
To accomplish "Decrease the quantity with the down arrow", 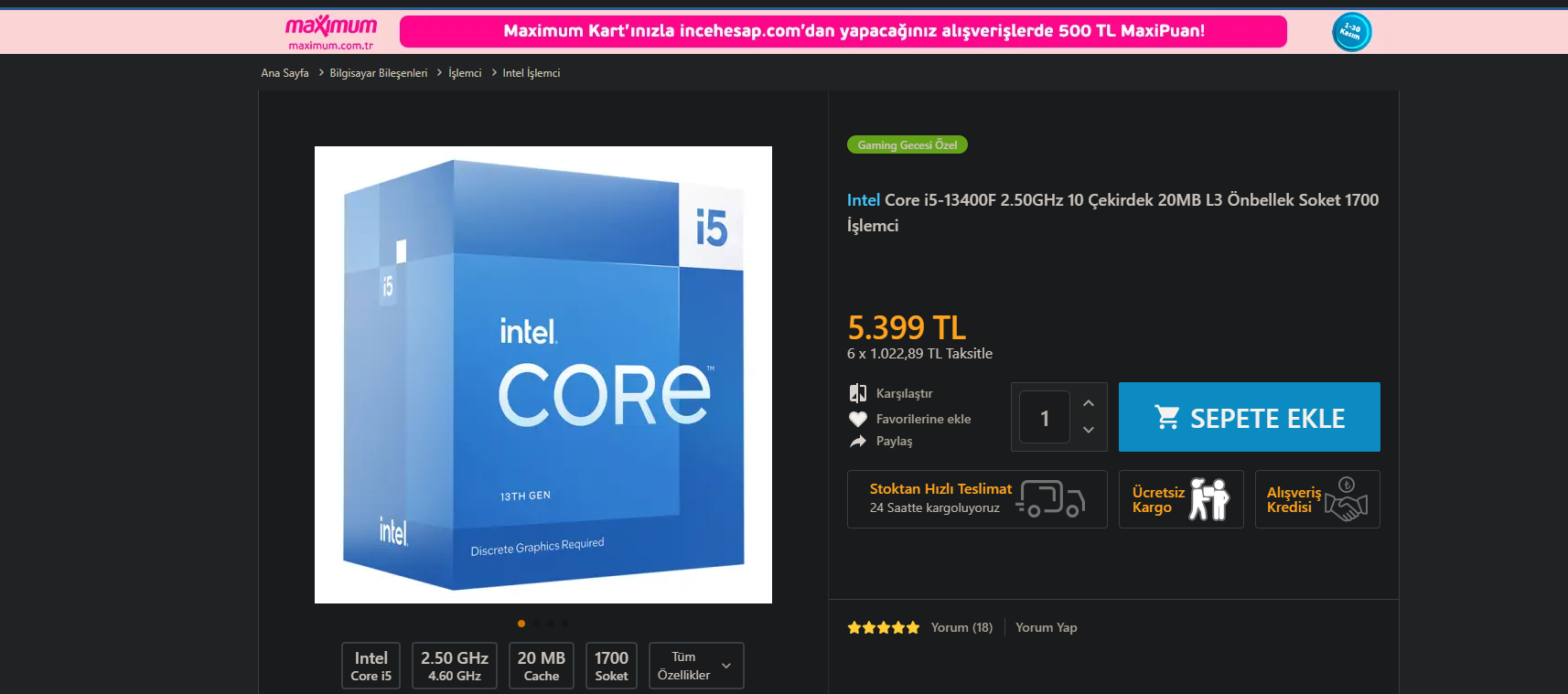I will [1089, 430].
